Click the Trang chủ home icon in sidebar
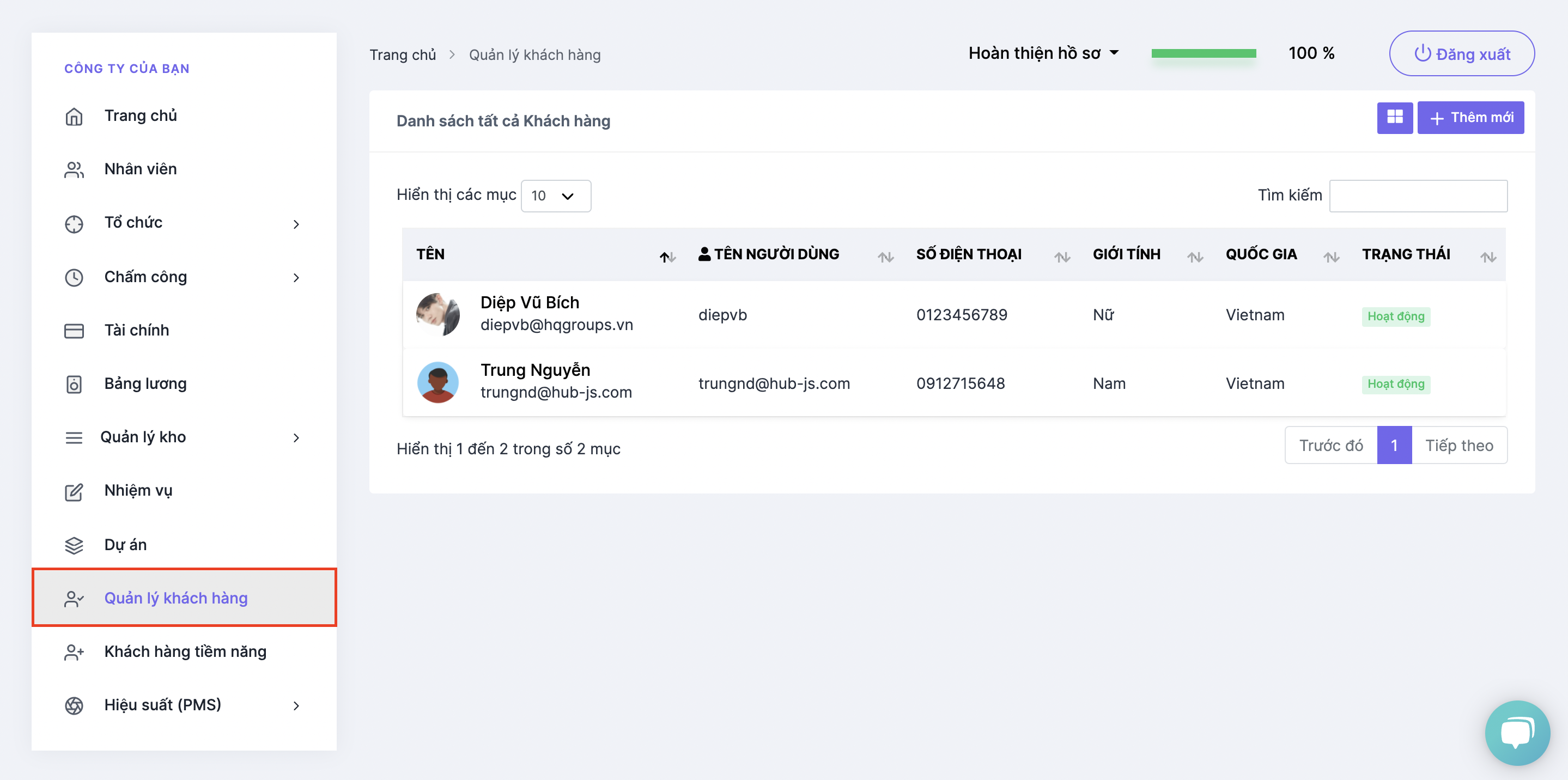 74,116
